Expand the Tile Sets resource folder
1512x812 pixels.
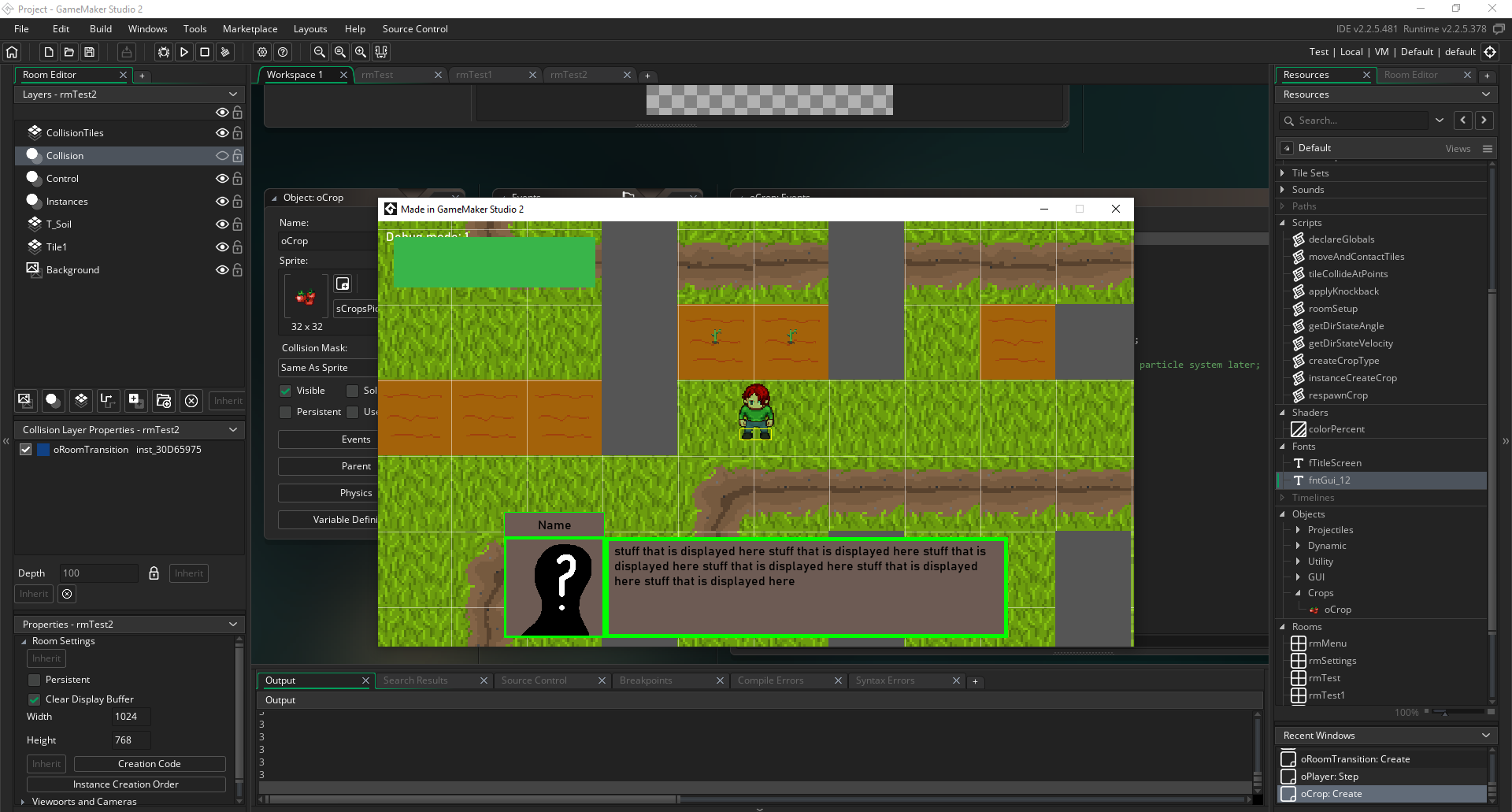pyautogui.click(x=1283, y=173)
